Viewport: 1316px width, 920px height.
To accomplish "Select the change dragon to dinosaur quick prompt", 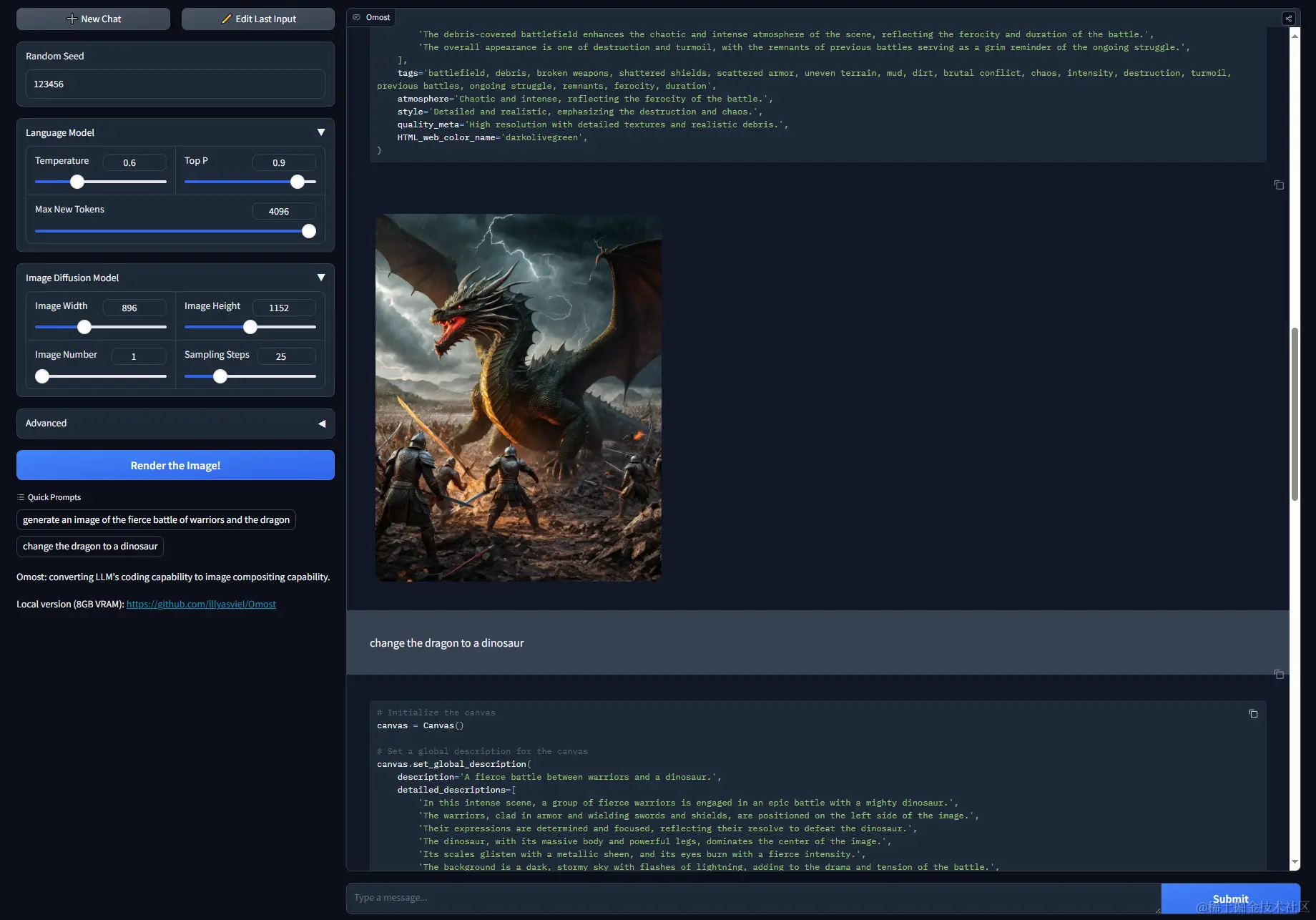I will click(90, 546).
